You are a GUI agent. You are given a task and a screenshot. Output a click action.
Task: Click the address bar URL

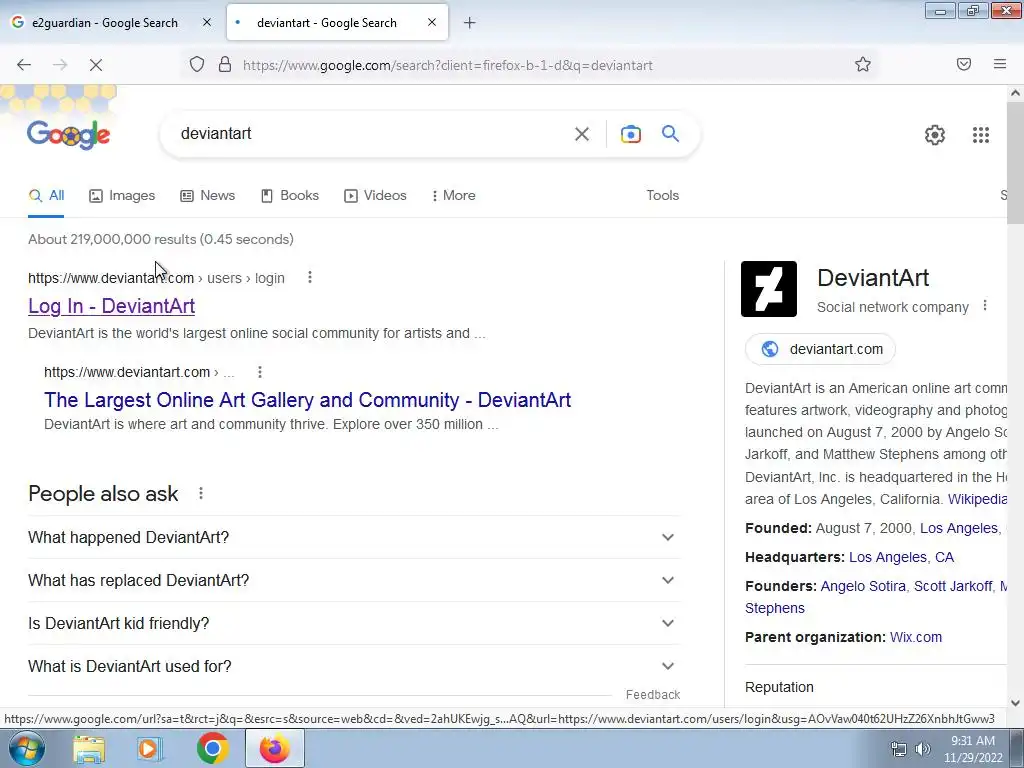tap(447, 65)
